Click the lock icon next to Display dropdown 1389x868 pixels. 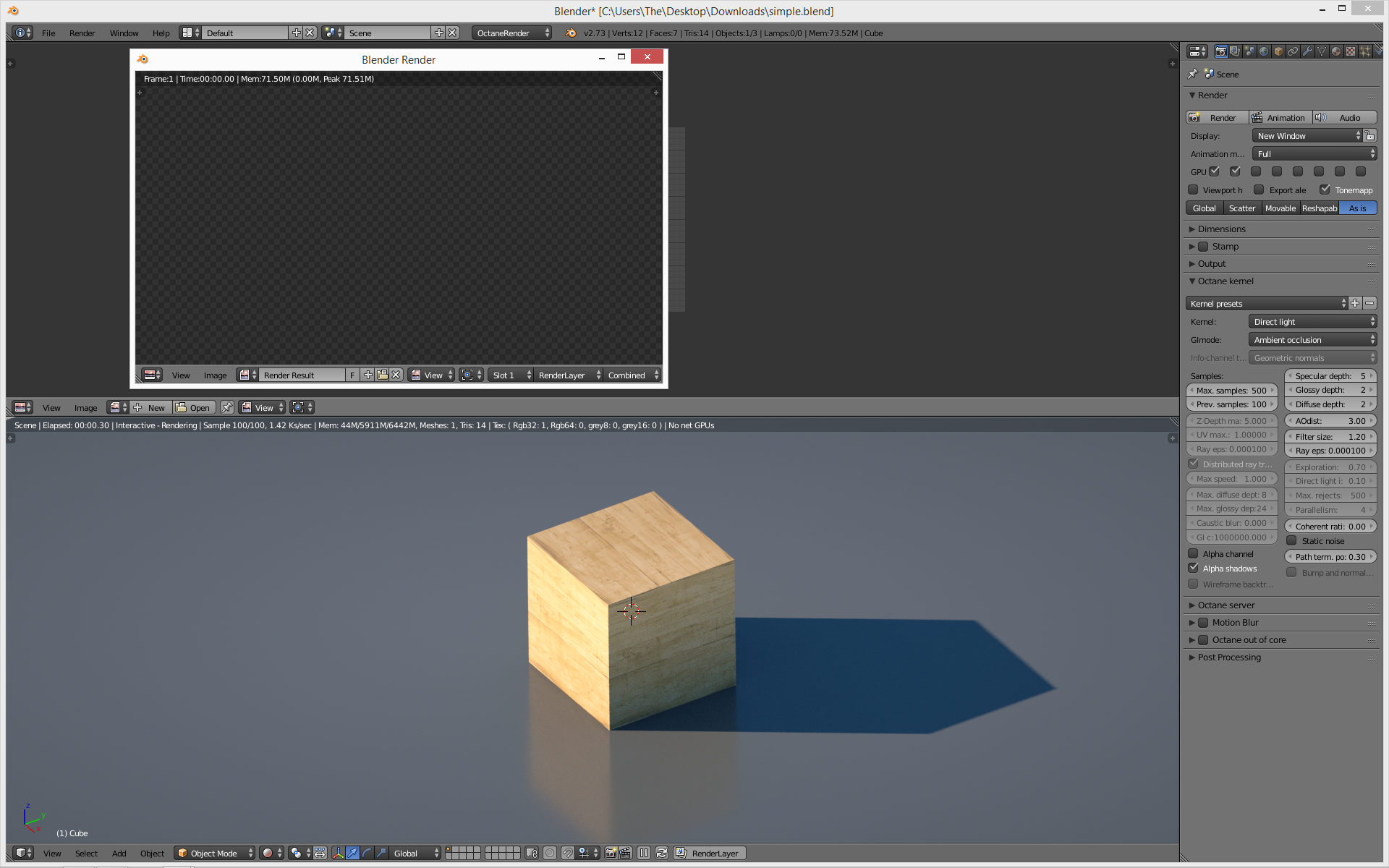1370,136
